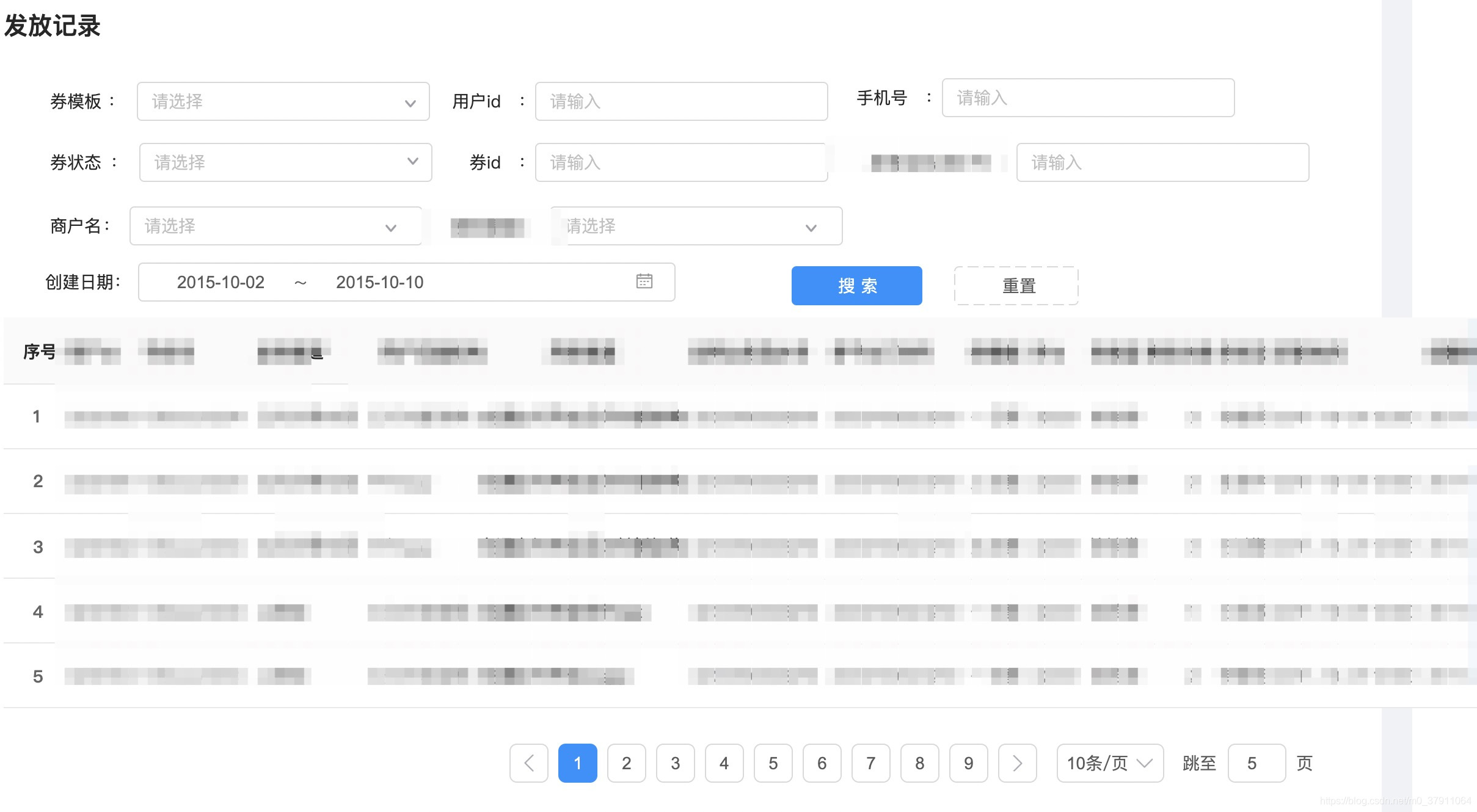The image size is (1477, 812).
Task: Open the 券状态 dropdown
Action: coord(285,162)
